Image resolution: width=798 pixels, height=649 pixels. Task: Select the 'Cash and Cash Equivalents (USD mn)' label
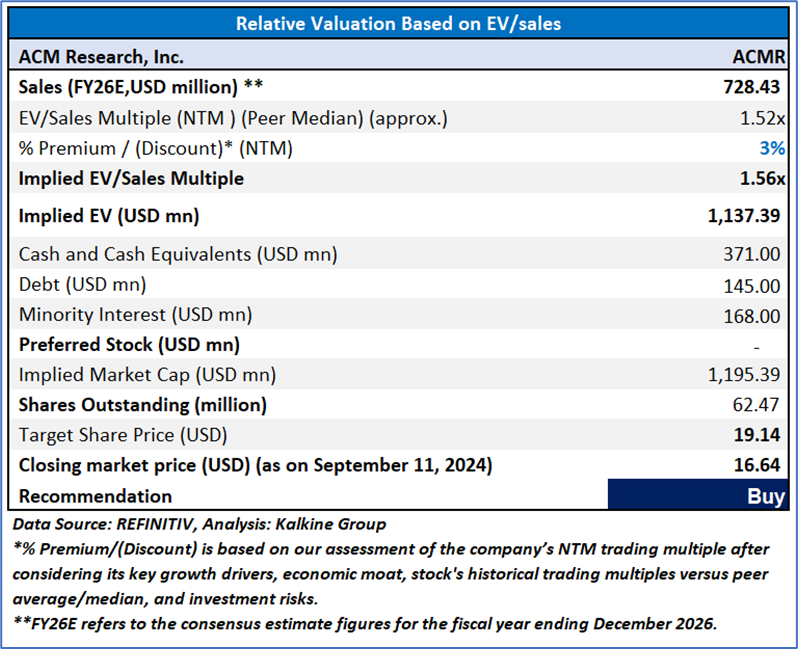pos(178,254)
